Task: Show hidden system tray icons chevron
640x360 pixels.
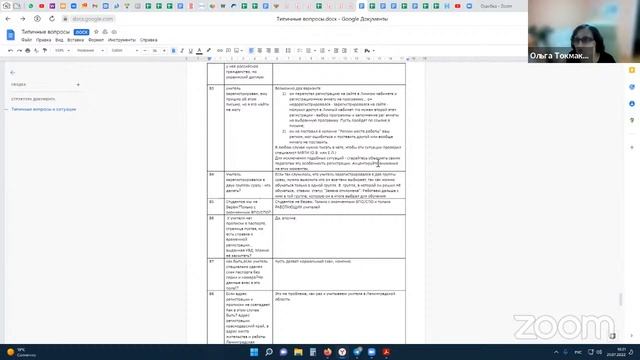Action: point(556,352)
